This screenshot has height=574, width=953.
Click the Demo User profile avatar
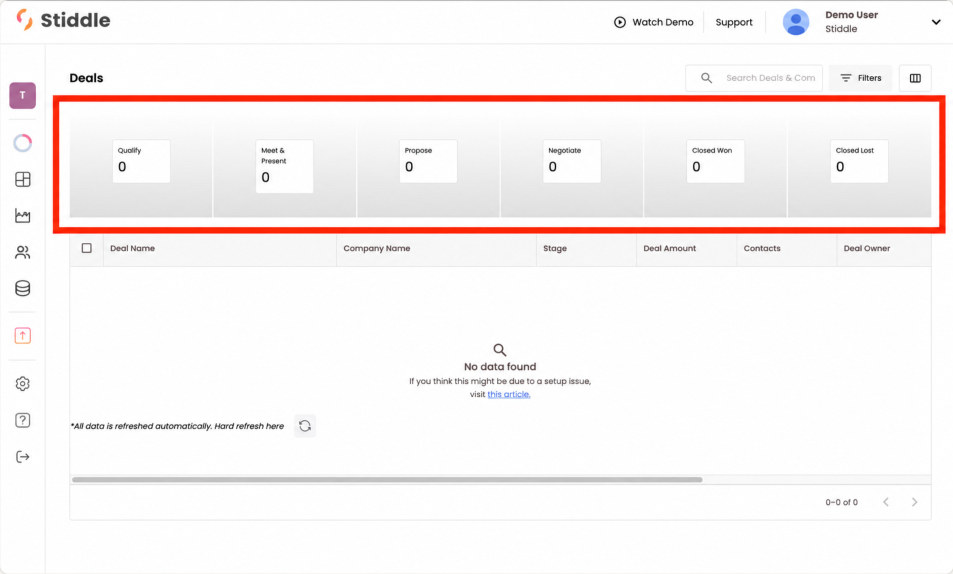[796, 22]
